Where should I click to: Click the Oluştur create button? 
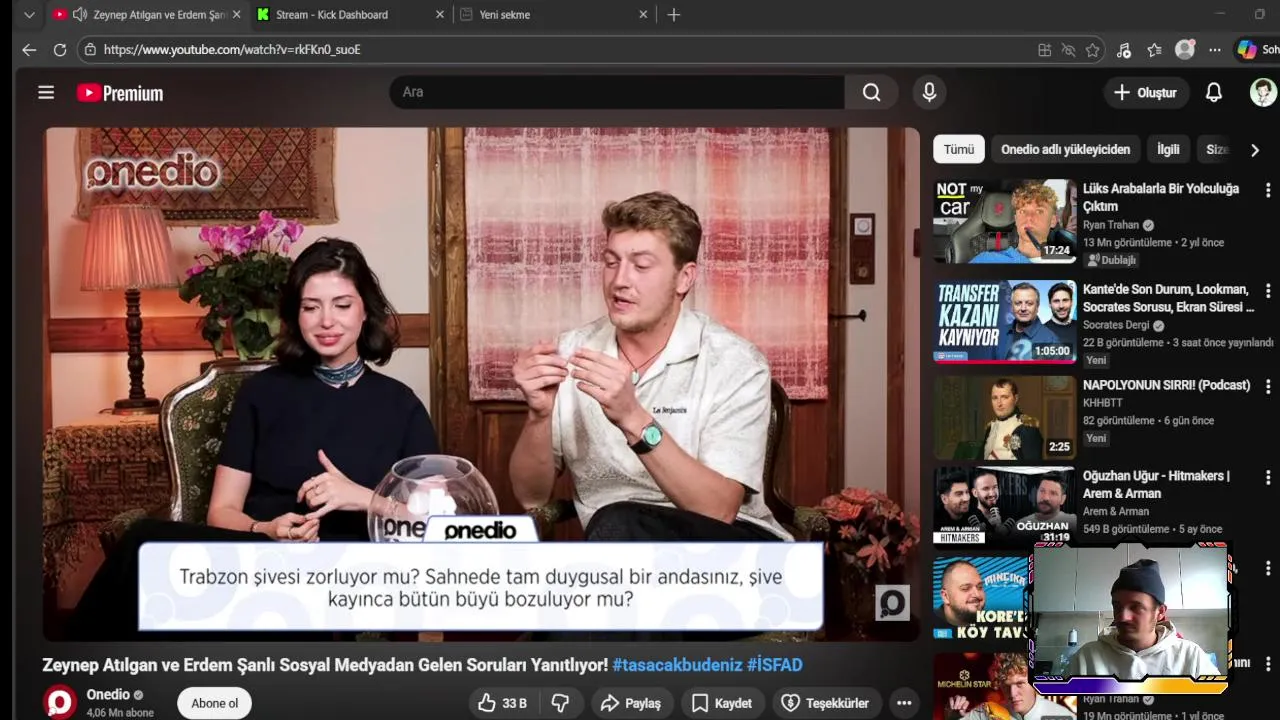coord(1145,92)
